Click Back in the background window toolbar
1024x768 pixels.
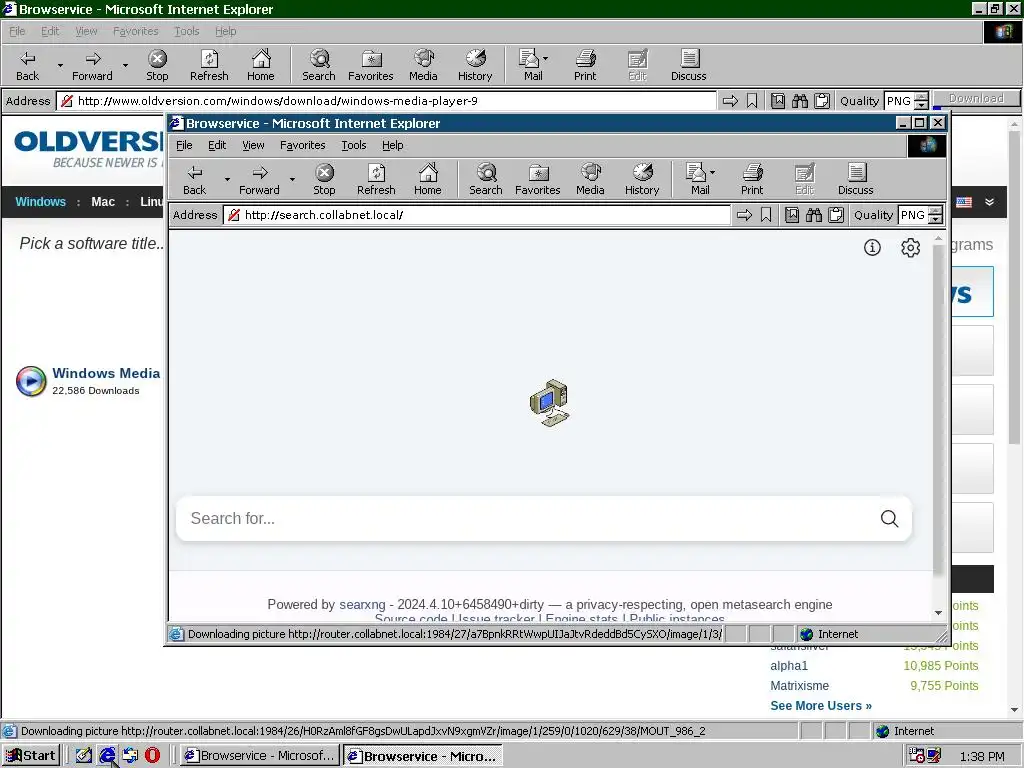(x=27, y=65)
